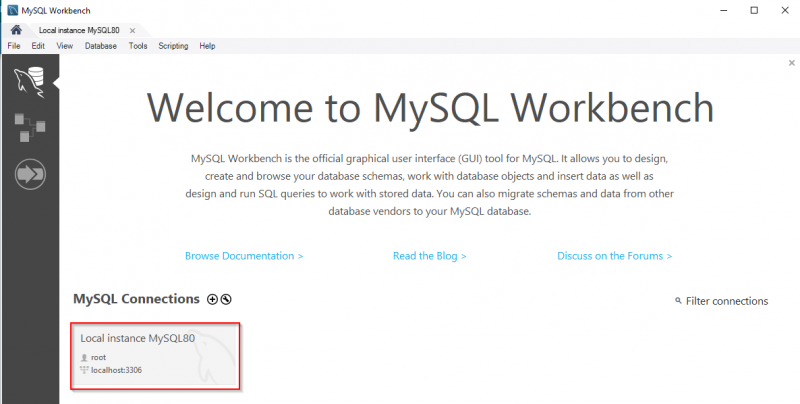Open the View menu
This screenshot has height=404, width=800.
click(x=65, y=46)
